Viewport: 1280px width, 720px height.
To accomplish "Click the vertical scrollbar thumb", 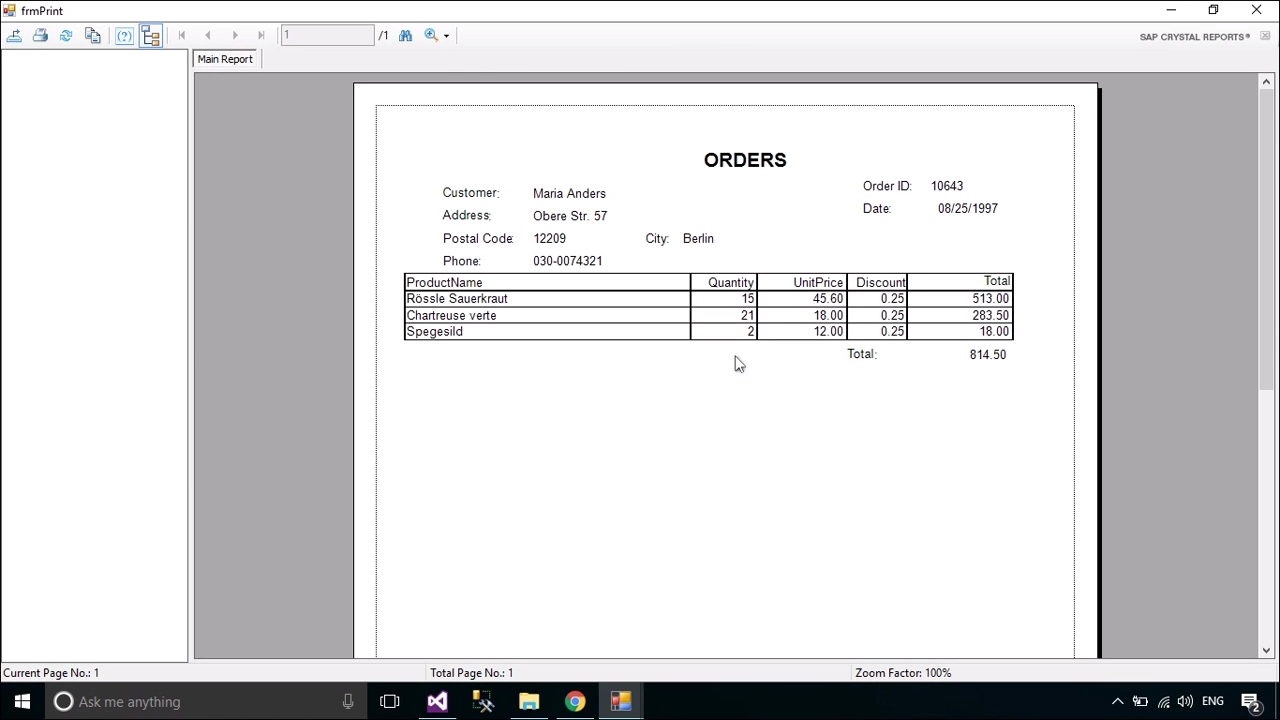I will click(1266, 240).
